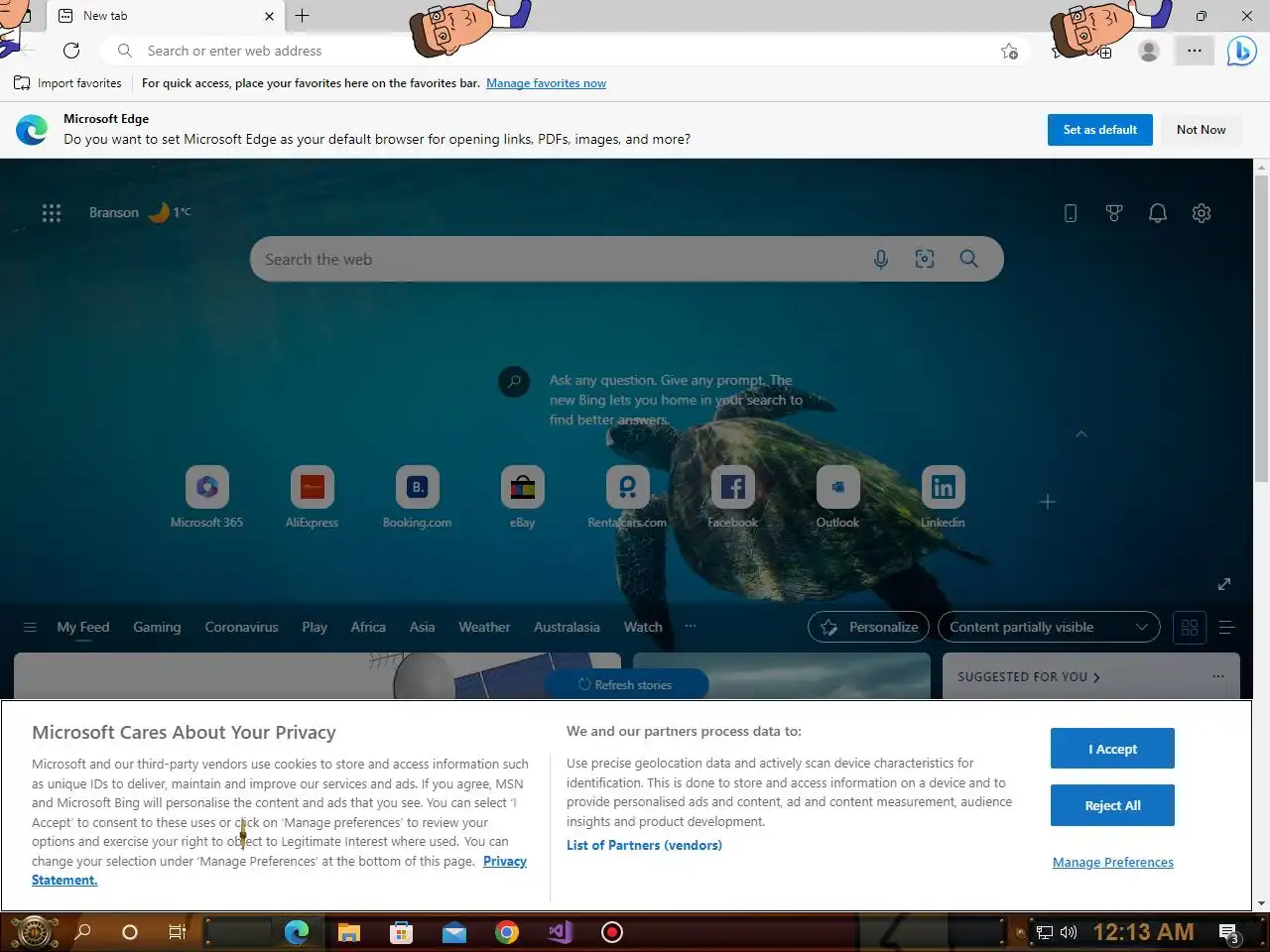This screenshot has height=952, width=1270.
Task: Select Asia tab
Action: pos(422,627)
